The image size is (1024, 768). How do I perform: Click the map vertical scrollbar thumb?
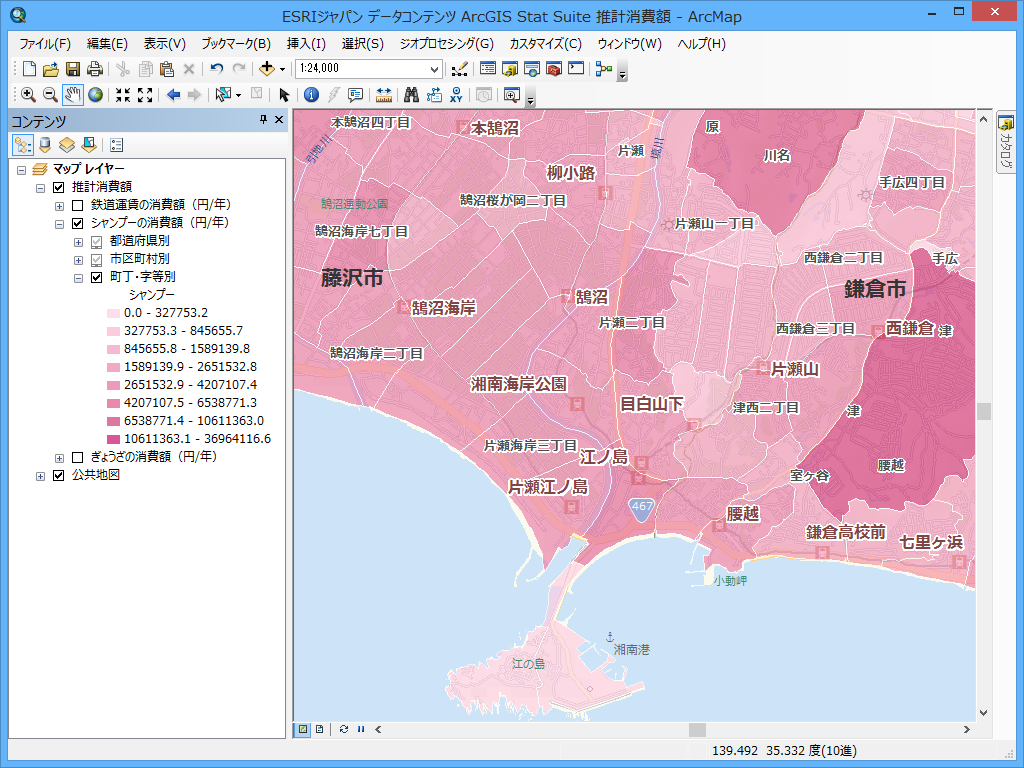point(984,411)
